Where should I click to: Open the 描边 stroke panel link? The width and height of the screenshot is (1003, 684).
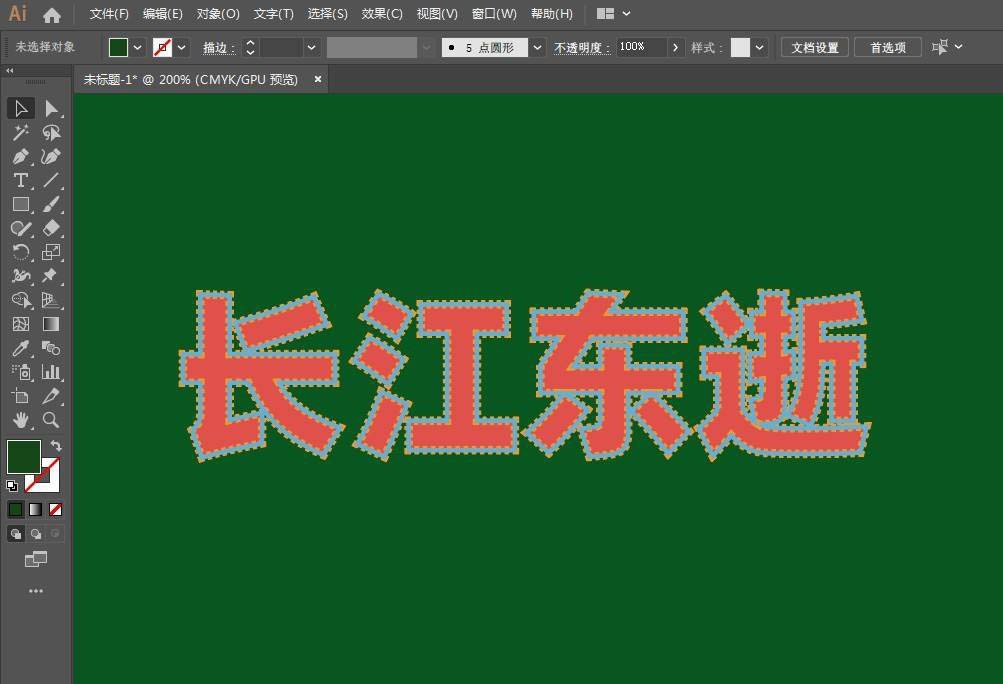[x=219, y=47]
